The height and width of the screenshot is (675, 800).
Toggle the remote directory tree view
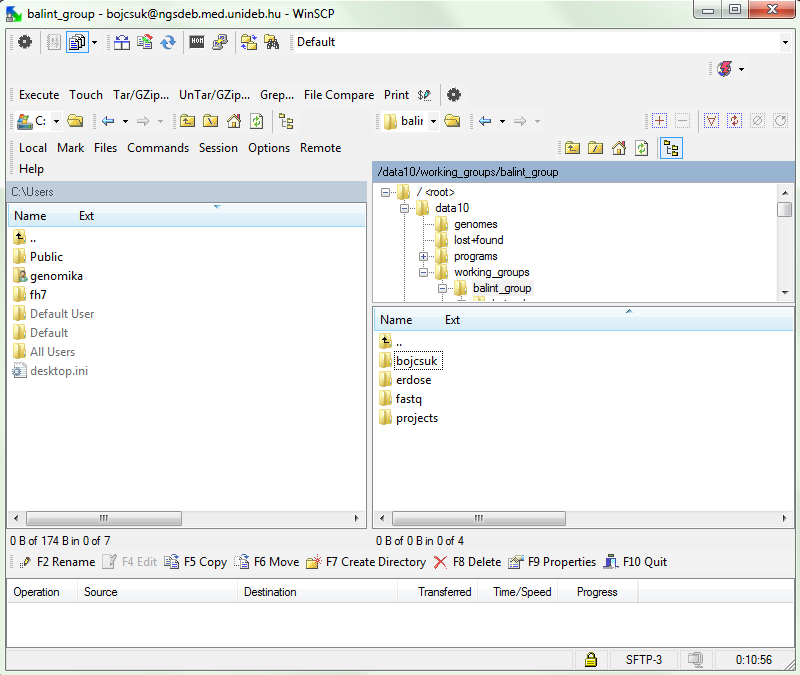(x=671, y=148)
